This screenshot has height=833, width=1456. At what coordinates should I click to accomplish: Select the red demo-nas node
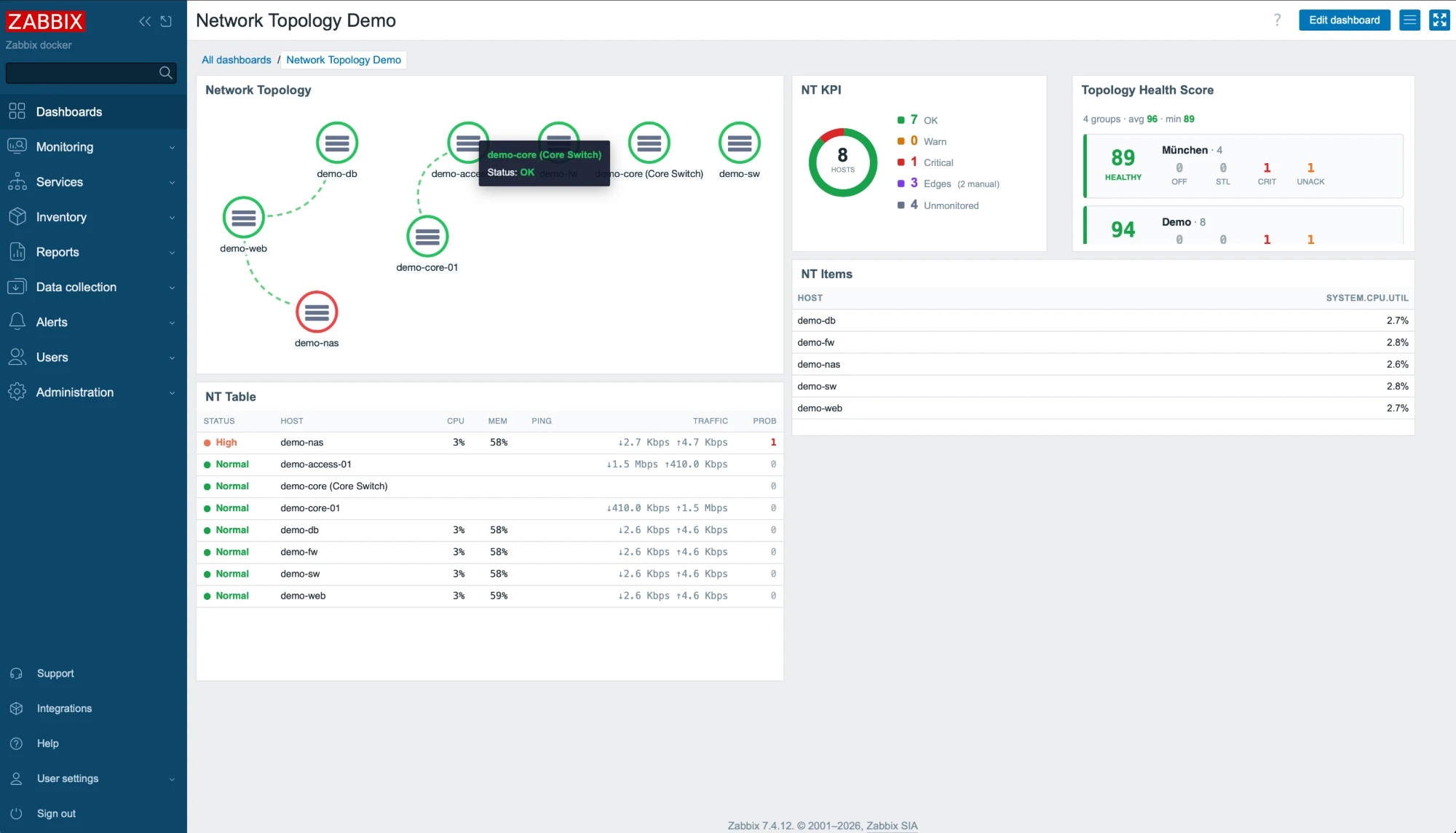[317, 312]
